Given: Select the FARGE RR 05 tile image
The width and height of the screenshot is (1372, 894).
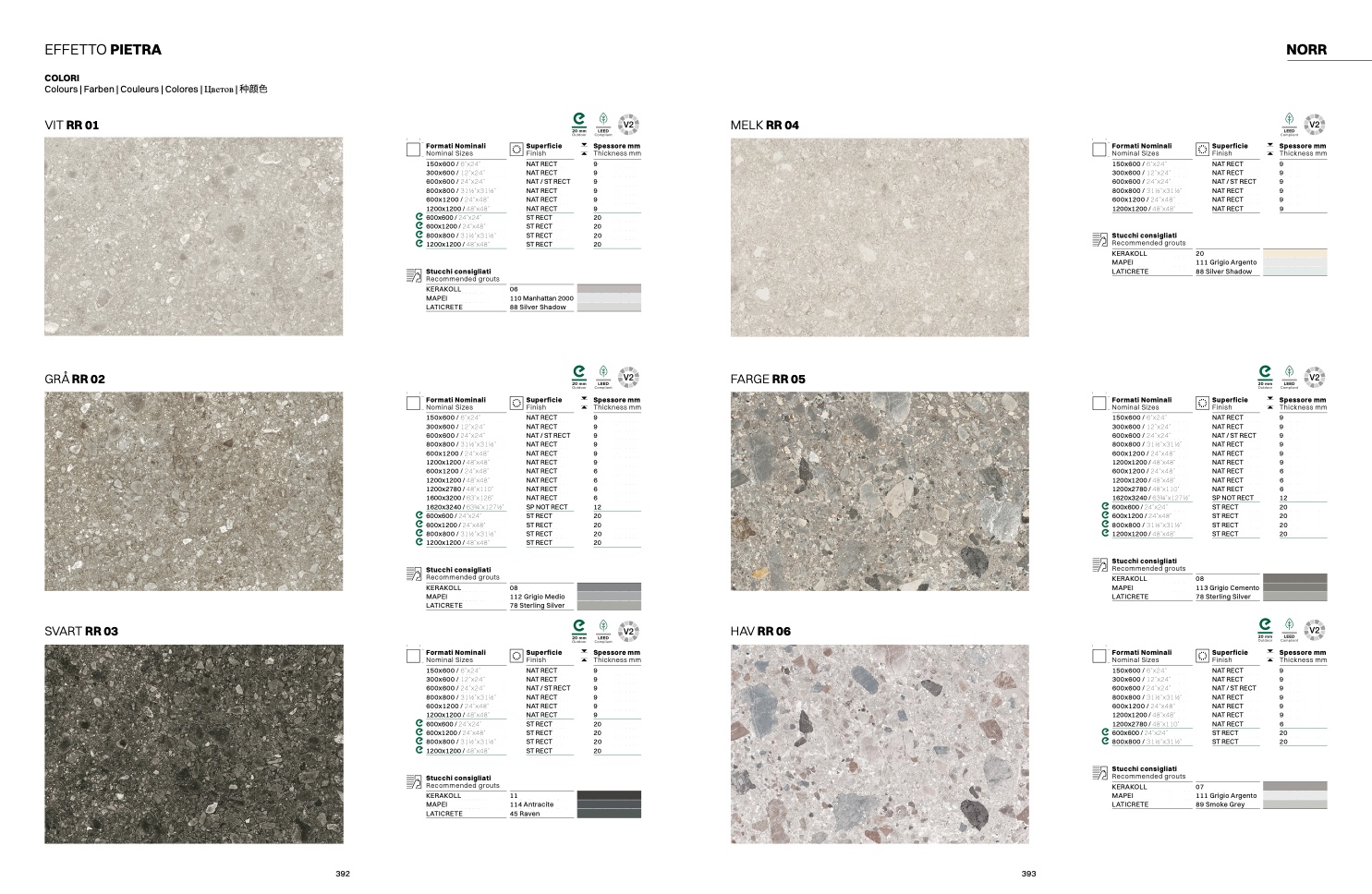Looking at the screenshot, I should point(879,490).
